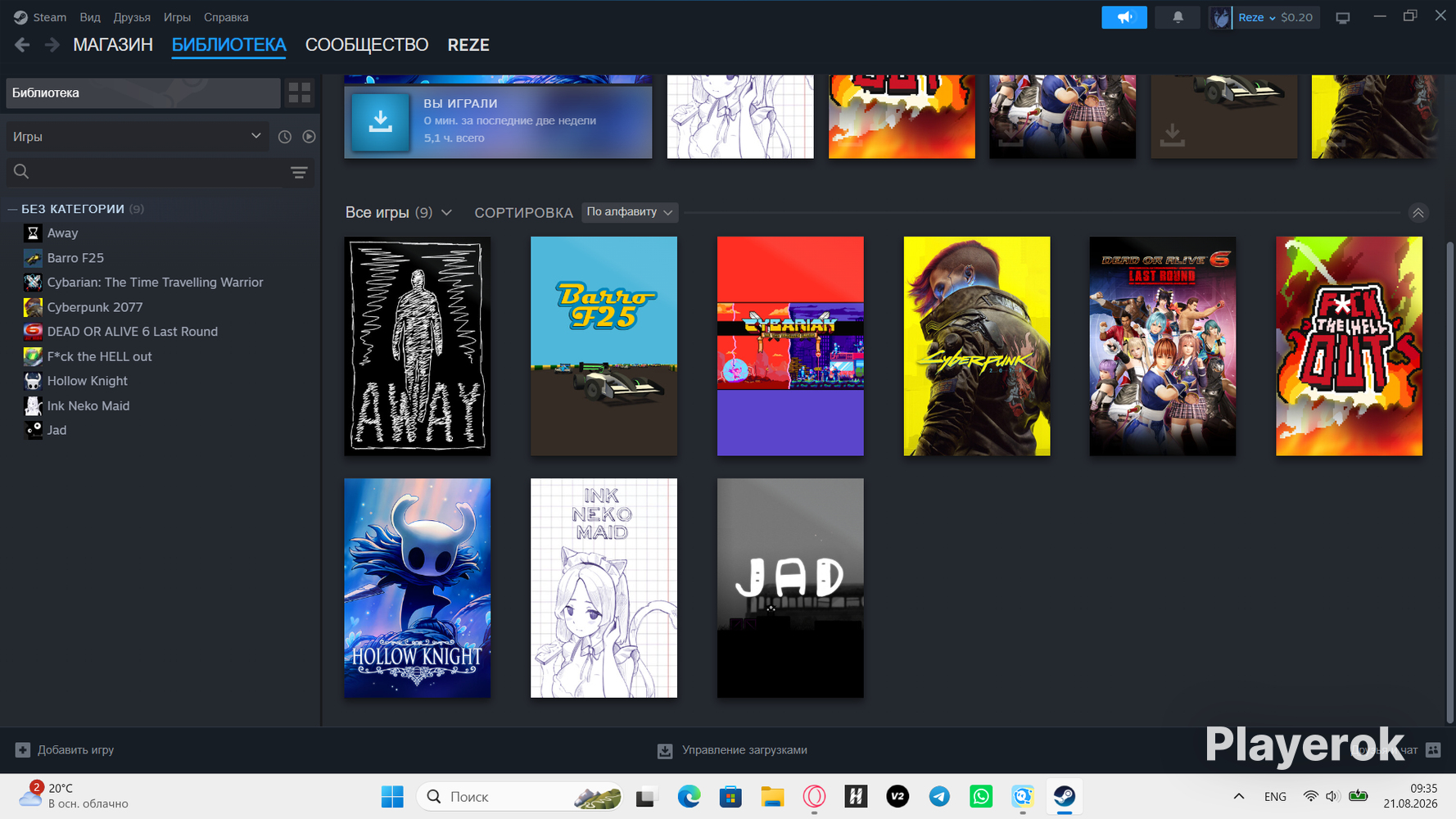
Task: Open the weather widget on taskbar
Action: point(75,796)
